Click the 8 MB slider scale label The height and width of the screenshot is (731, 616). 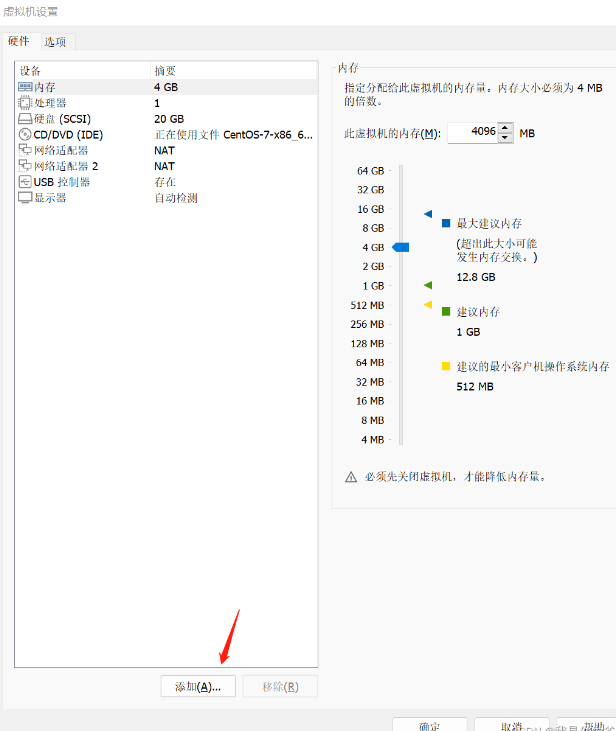pos(373,420)
